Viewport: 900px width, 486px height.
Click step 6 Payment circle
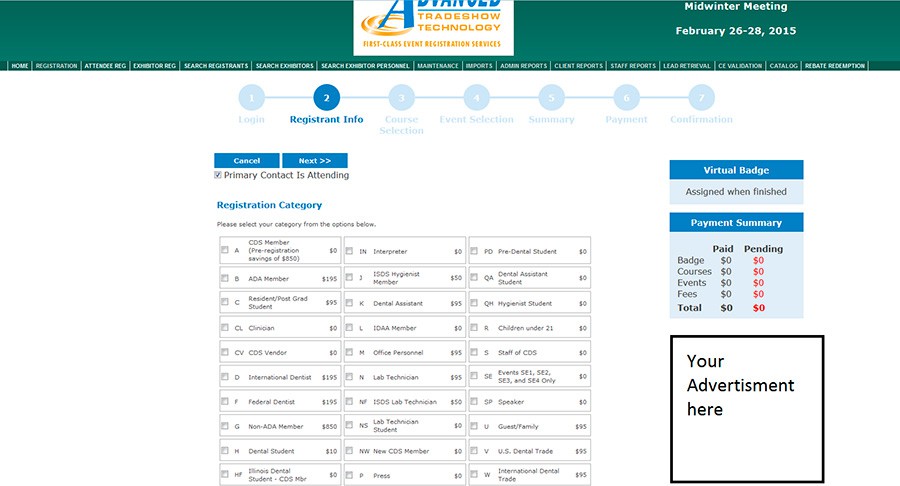pyautogui.click(x=626, y=98)
